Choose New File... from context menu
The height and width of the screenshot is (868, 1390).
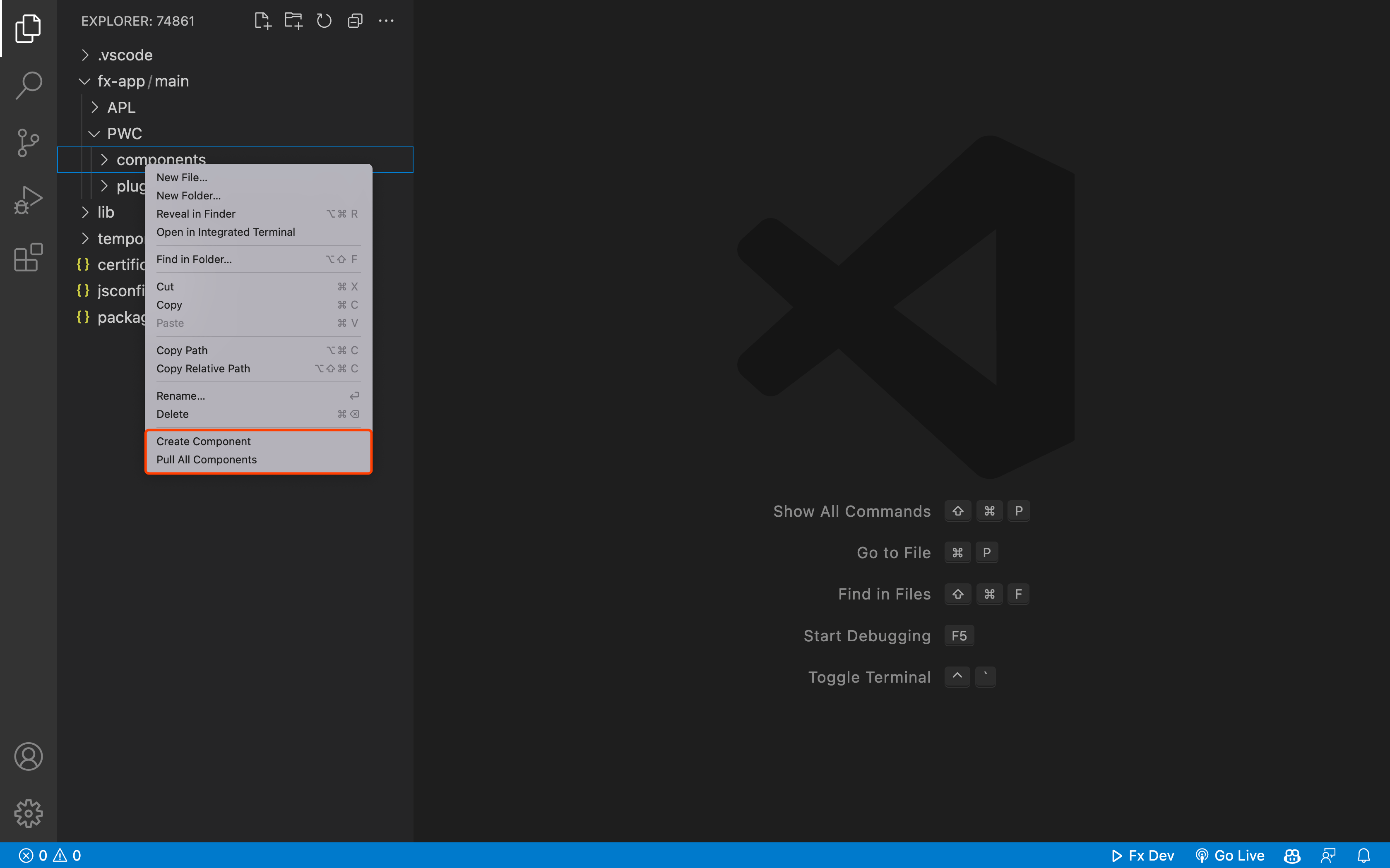click(258, 177)
